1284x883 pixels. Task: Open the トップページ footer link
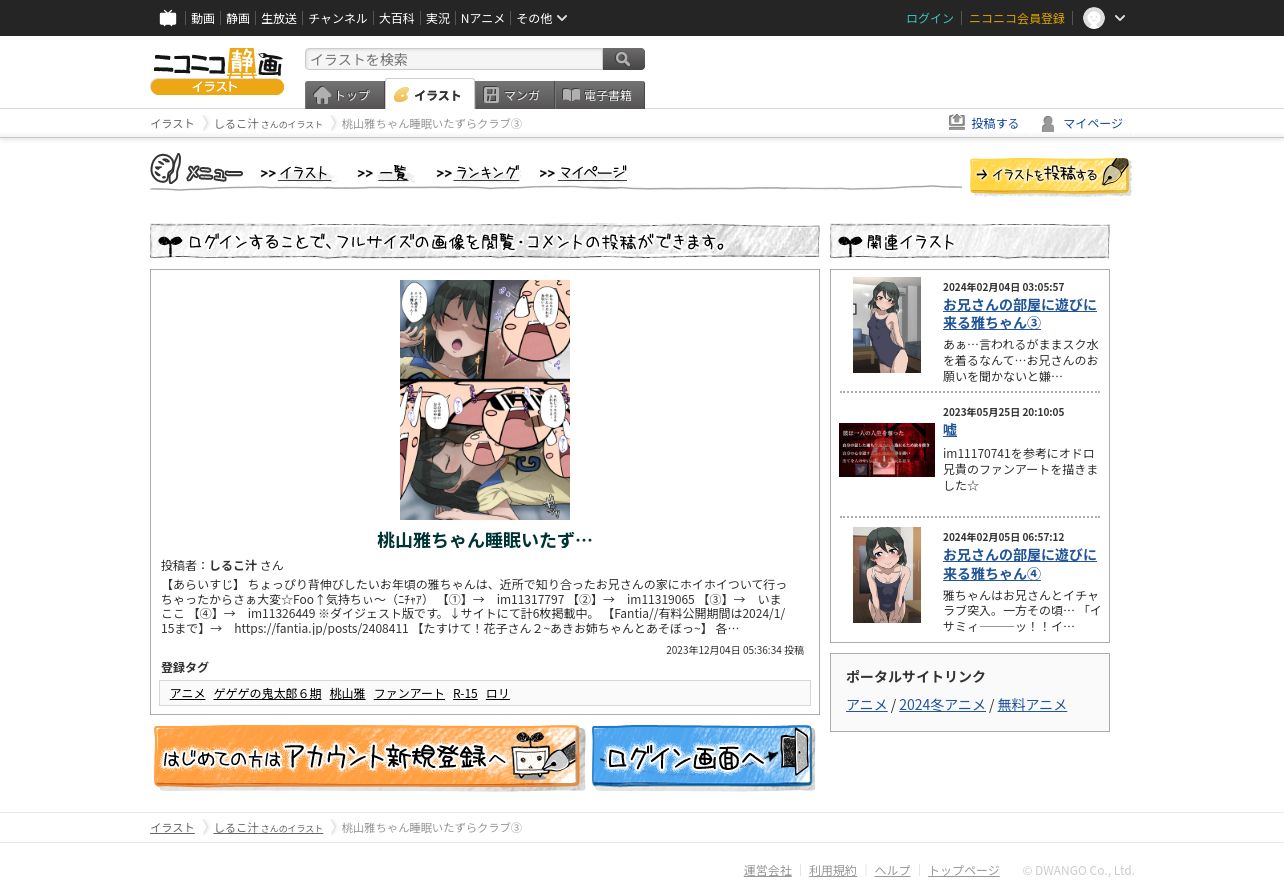(964, 870)
